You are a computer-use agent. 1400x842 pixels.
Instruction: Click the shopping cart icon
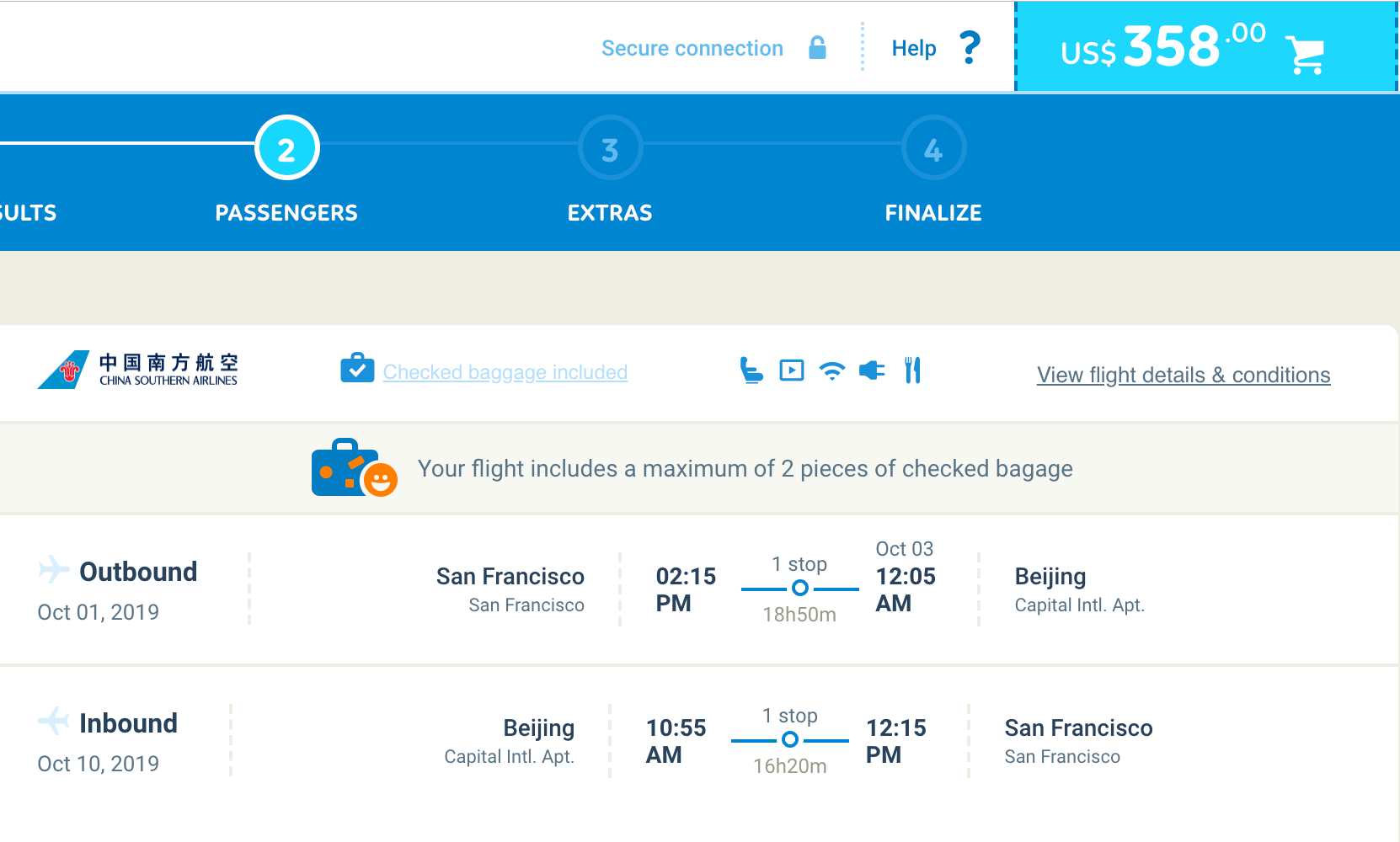click(x=1305, y=55)
